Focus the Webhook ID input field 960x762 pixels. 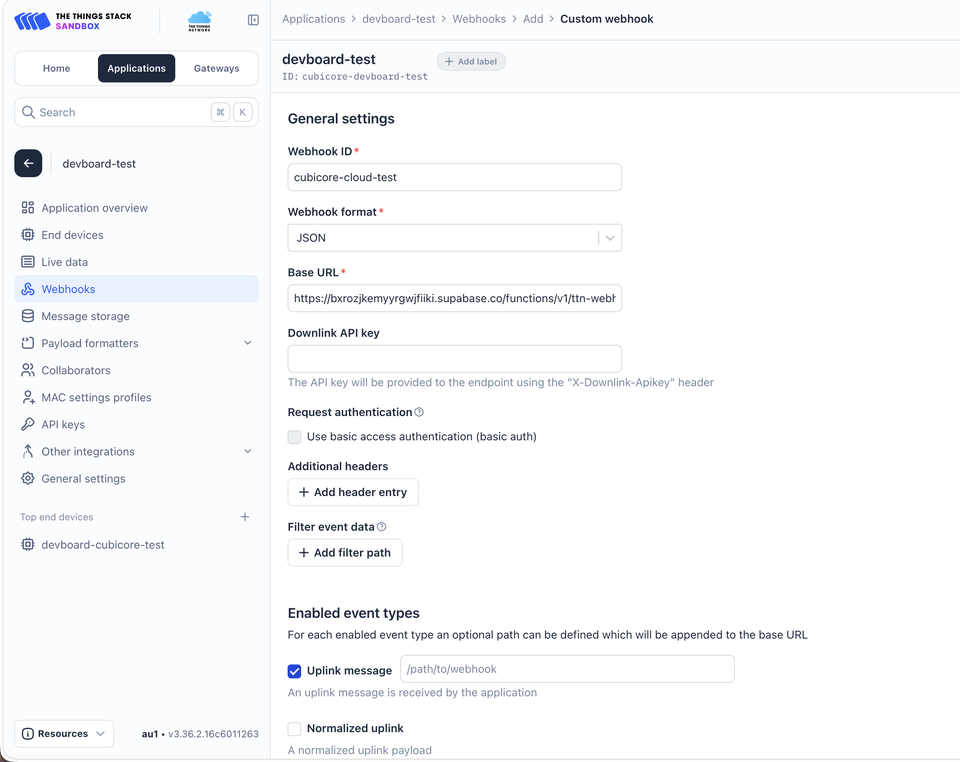click(x=454, y=177)
